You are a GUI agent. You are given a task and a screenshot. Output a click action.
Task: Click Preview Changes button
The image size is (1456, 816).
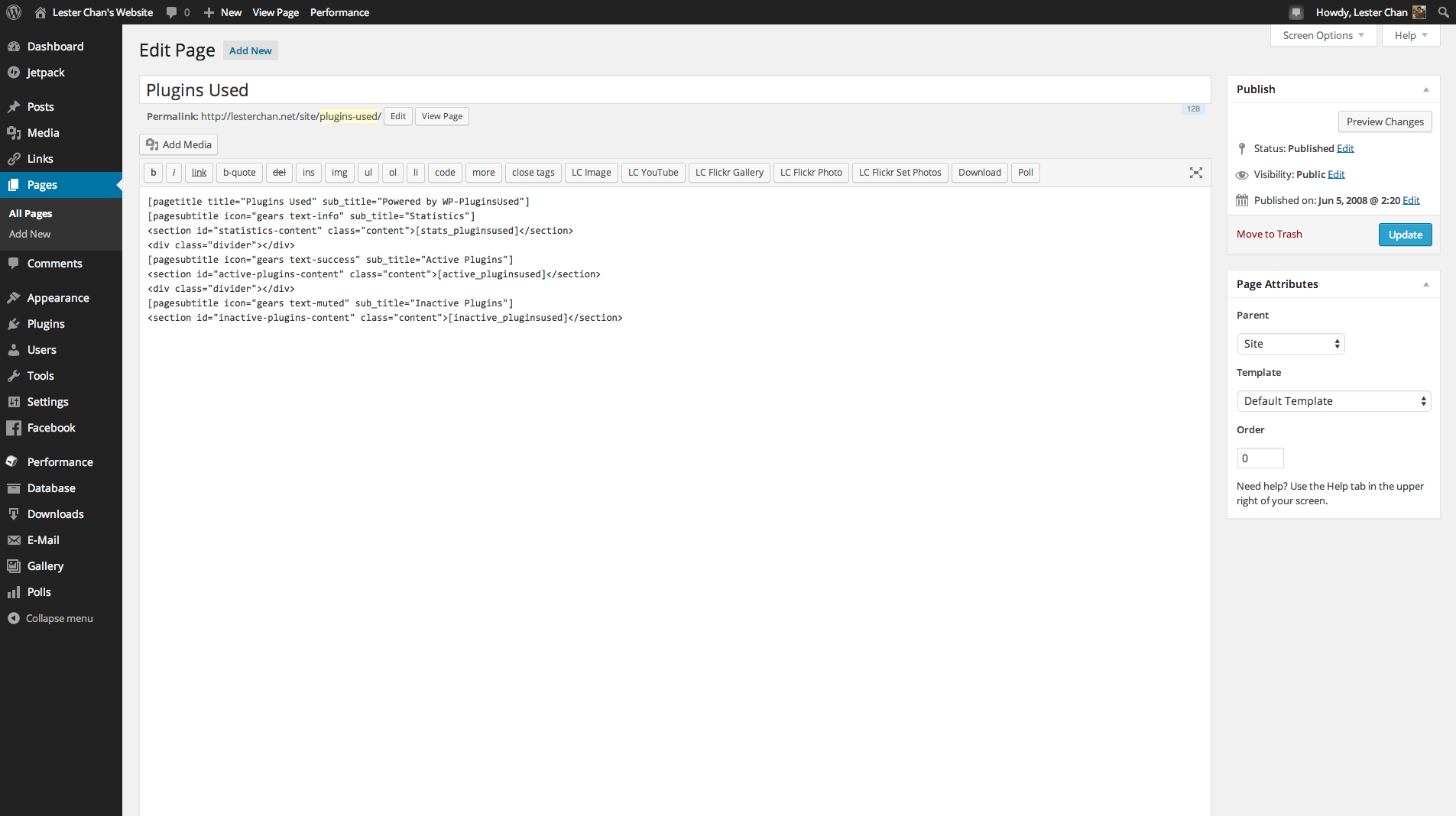[1385, 121]
